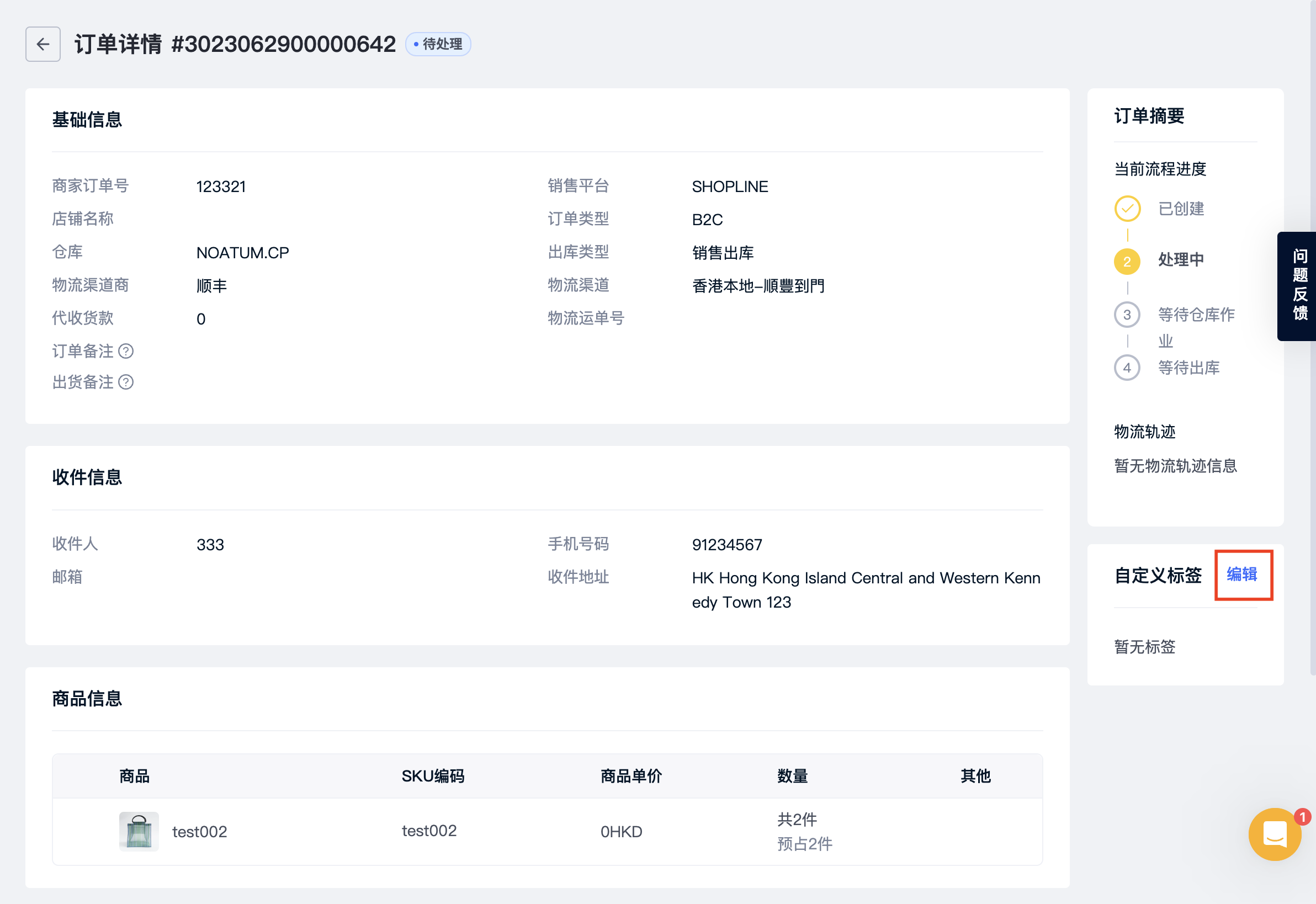1316x904 pixels.
Task: Click the order type value B2C
Action: (707, 220)
